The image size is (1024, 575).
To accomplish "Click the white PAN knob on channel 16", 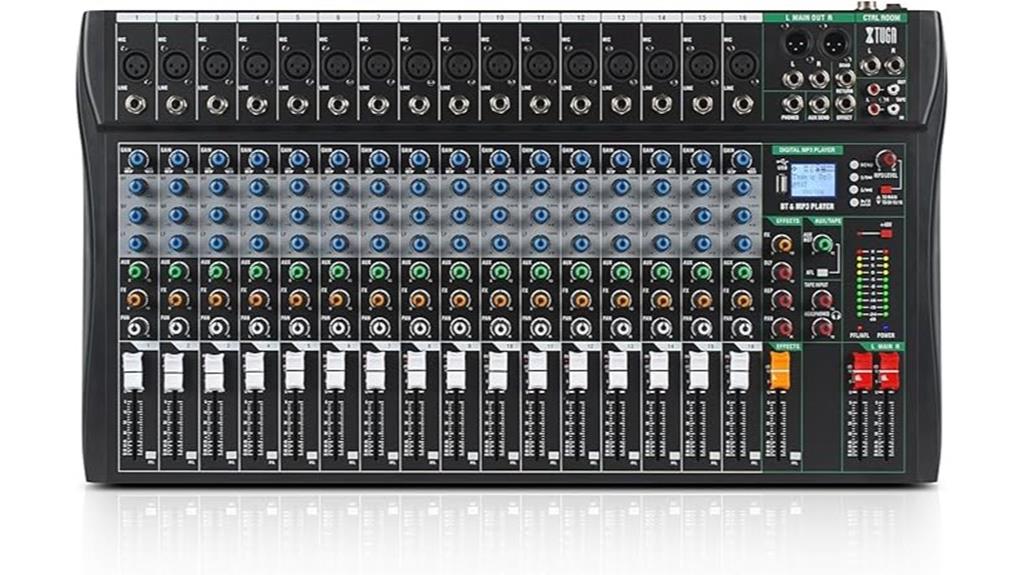I will (742, 327).
